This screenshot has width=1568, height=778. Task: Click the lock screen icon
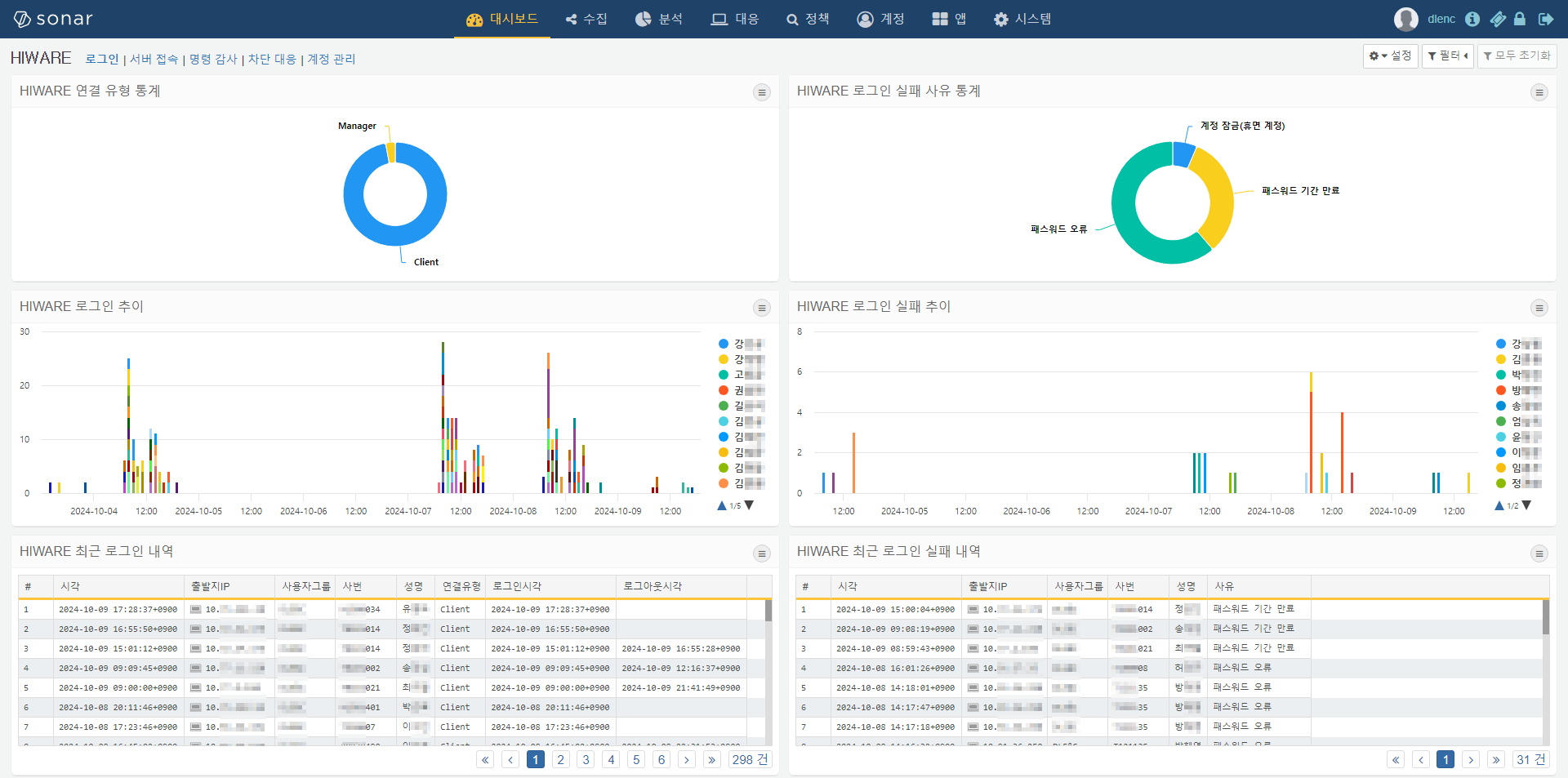tap(1520, 19)
